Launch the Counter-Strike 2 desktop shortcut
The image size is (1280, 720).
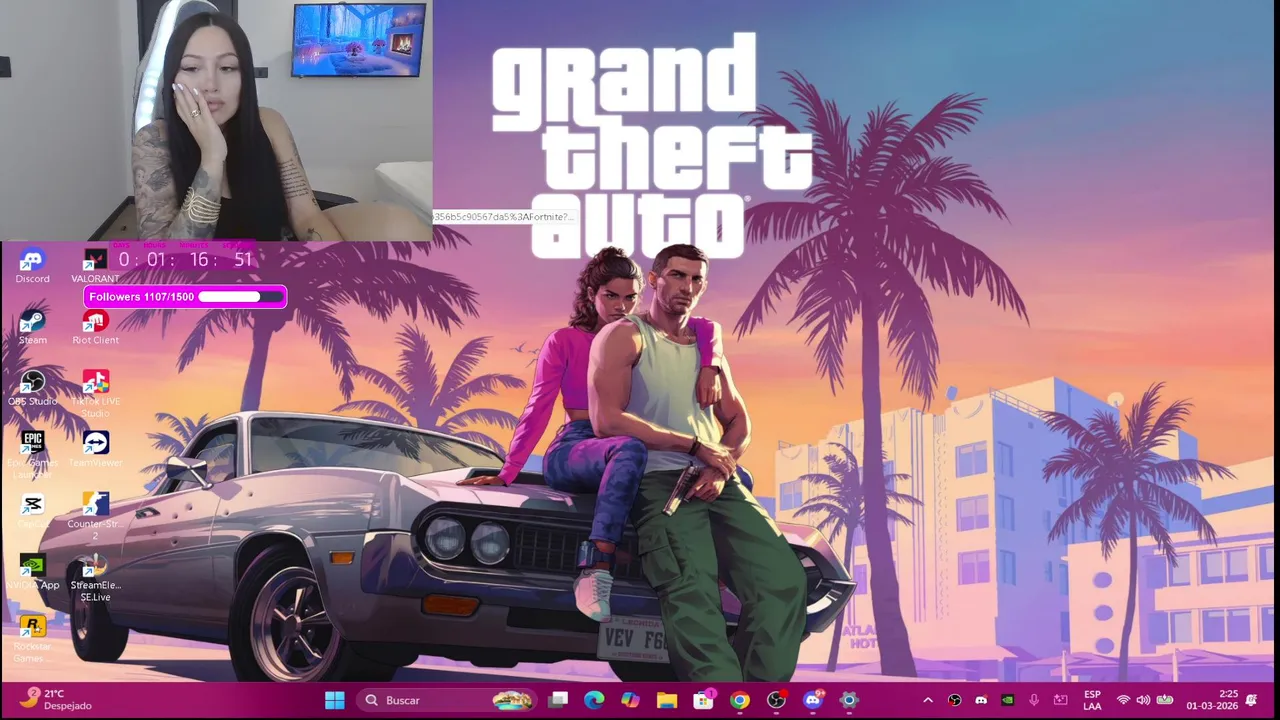pyautogui.click(x=95, y=516)
